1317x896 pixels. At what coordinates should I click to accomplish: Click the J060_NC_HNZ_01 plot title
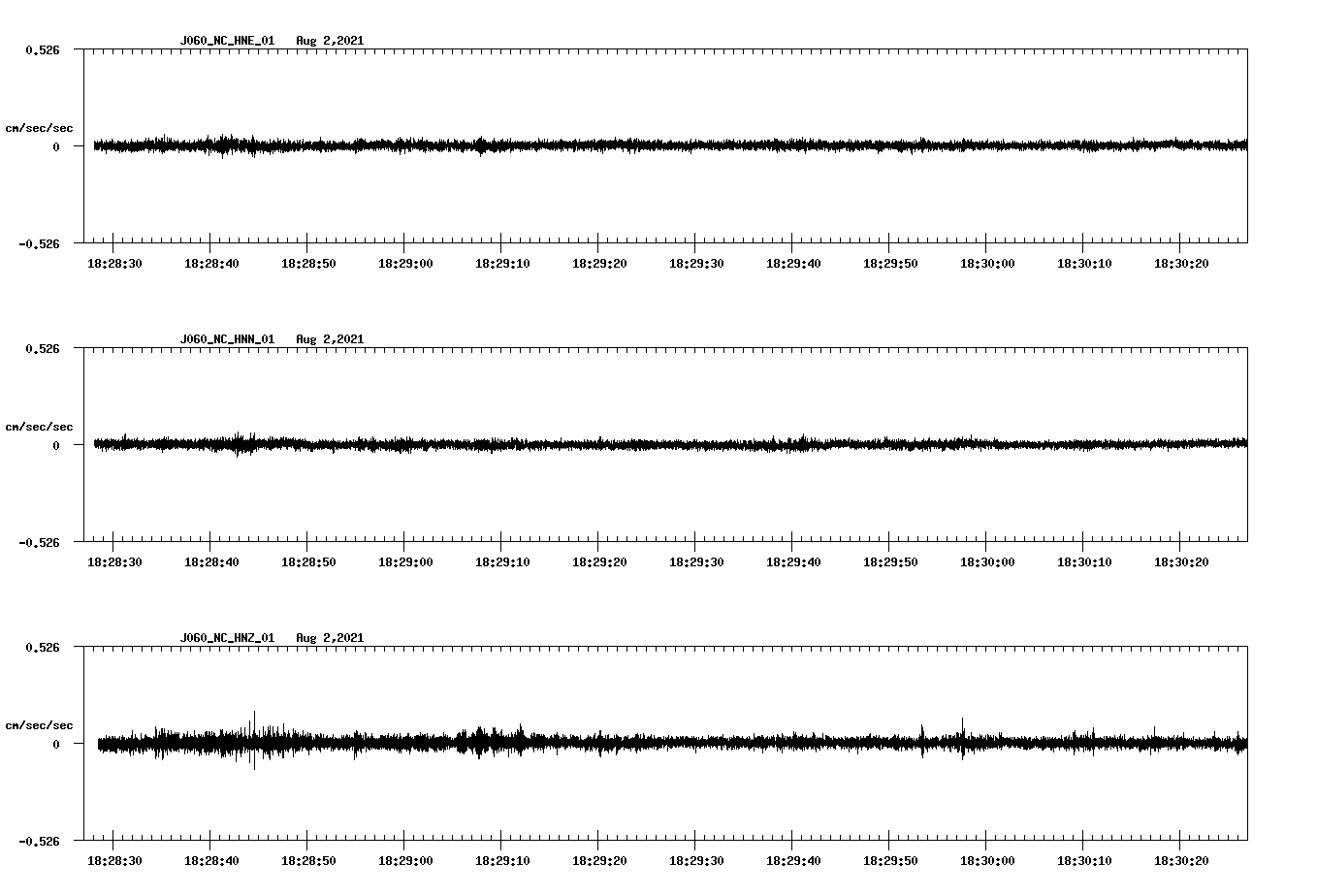[227, 638]
